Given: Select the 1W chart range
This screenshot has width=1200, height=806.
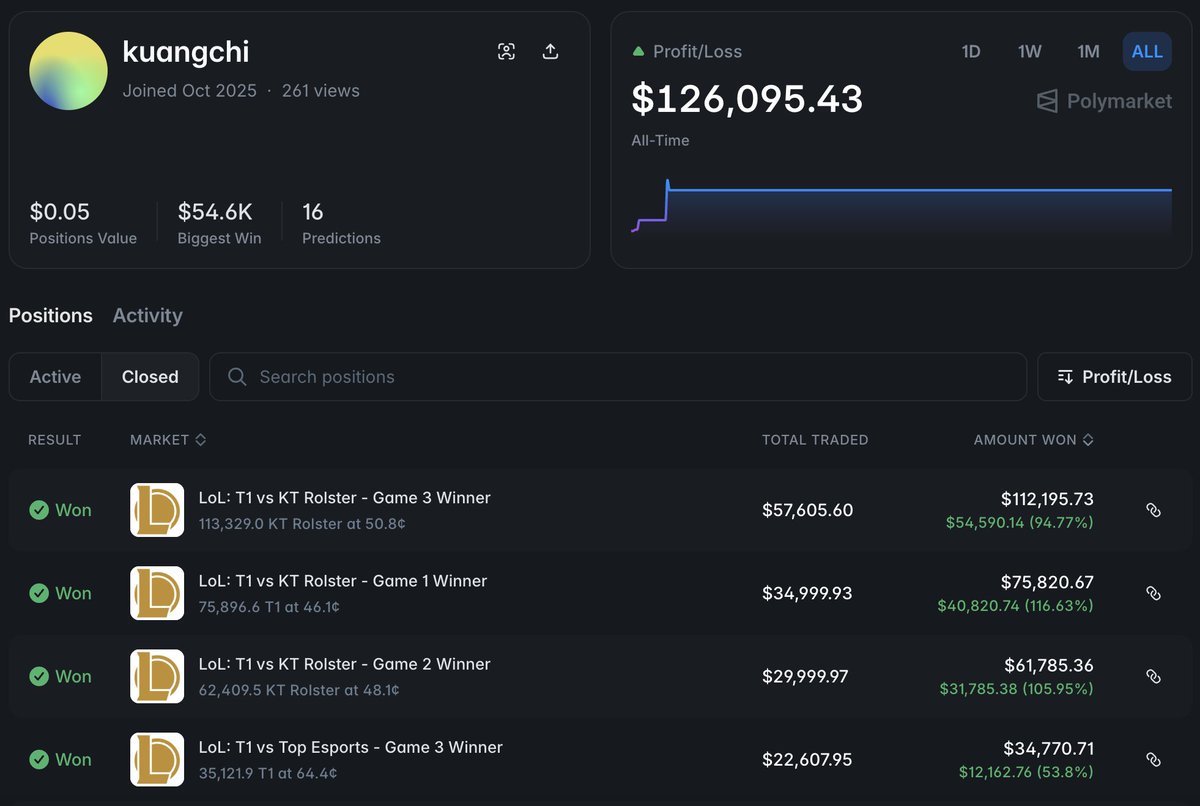Looking at the screenshot, I should point(1029,51).
